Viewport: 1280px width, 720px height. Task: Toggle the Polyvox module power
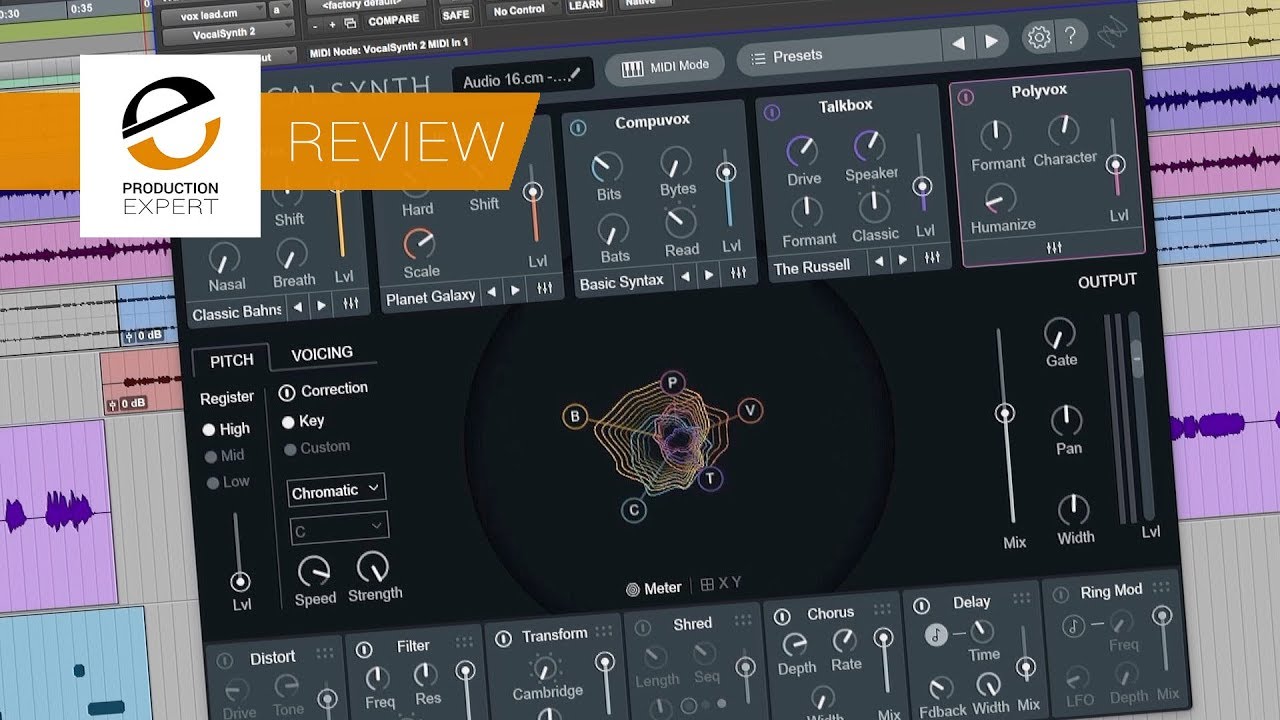coord(965,98)
